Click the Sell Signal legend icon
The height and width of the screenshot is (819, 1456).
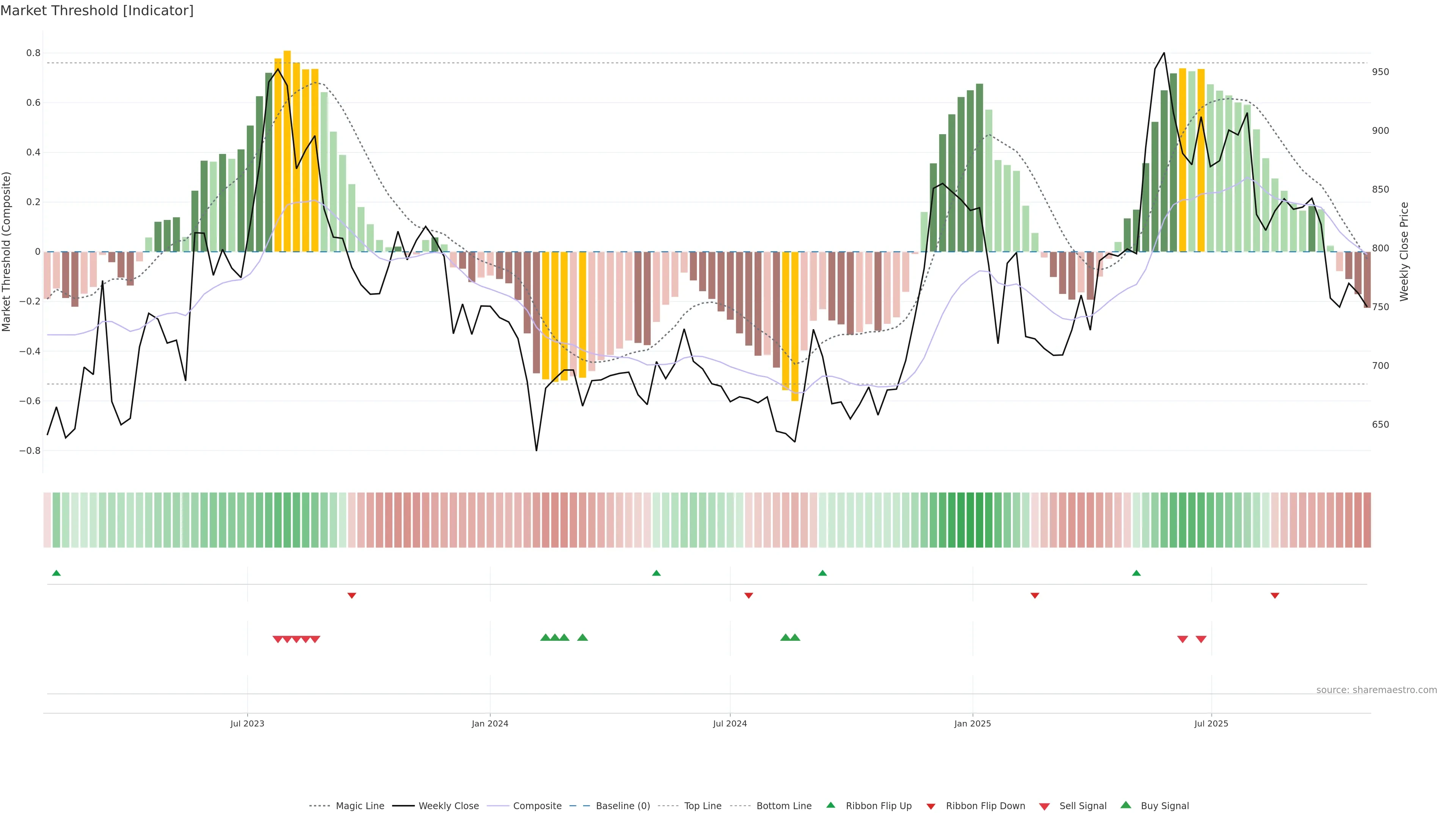click(x=1045, y=806)
